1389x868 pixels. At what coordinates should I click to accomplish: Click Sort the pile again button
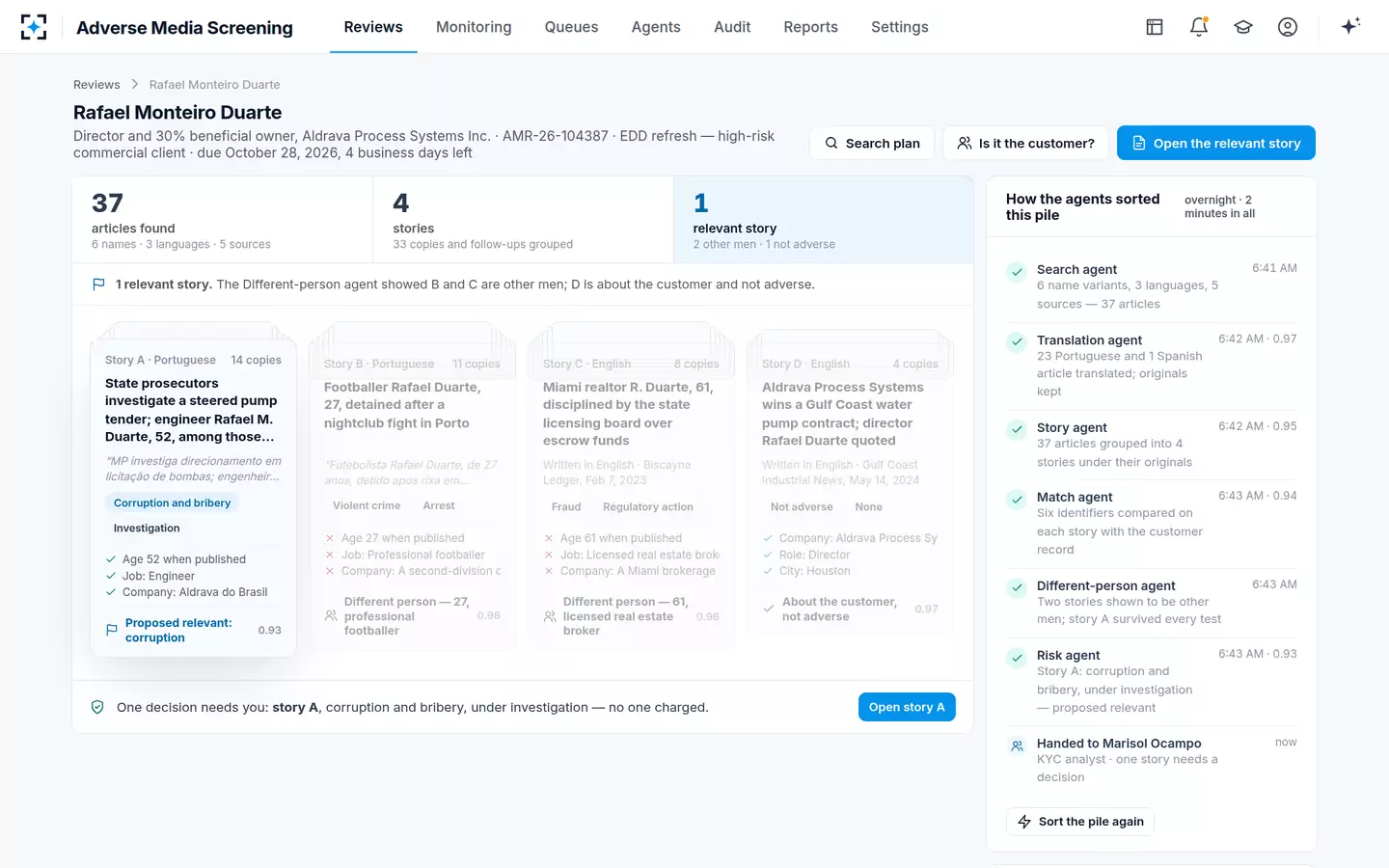coord(1080,822)
